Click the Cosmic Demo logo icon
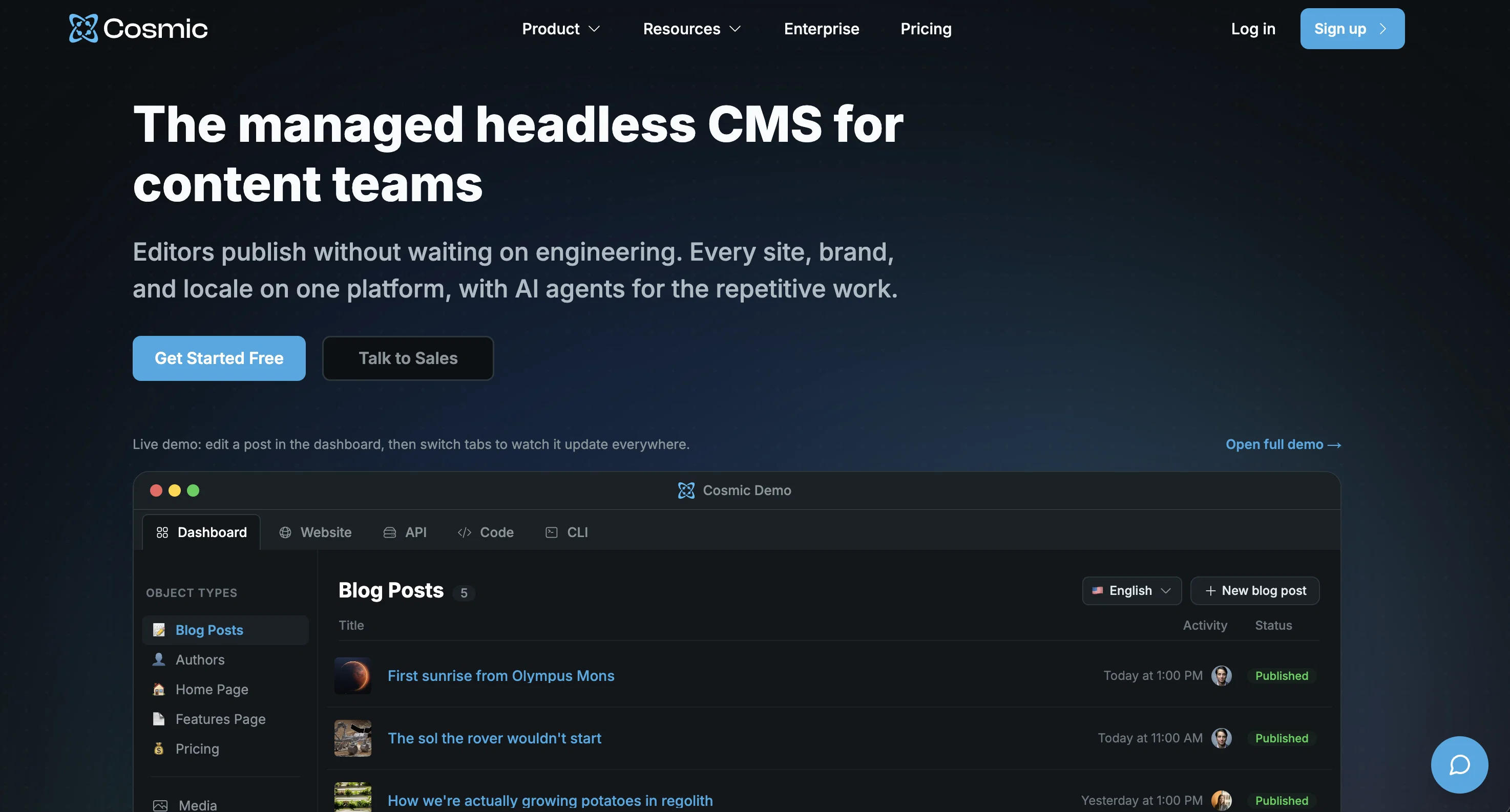This screenshot has height=812, width=1510. 686,490
